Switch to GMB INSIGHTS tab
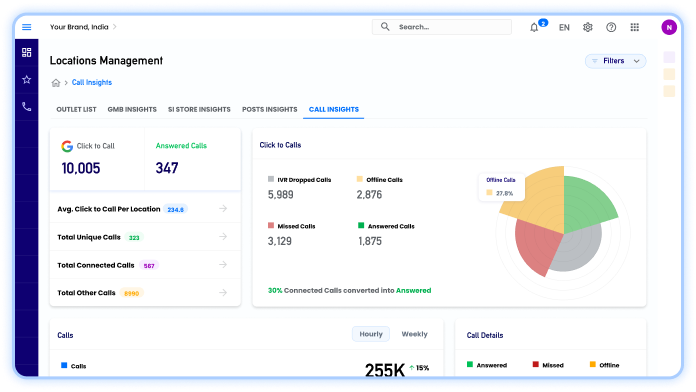This screenshot has height=392, width=696. (x=132, y=109)
